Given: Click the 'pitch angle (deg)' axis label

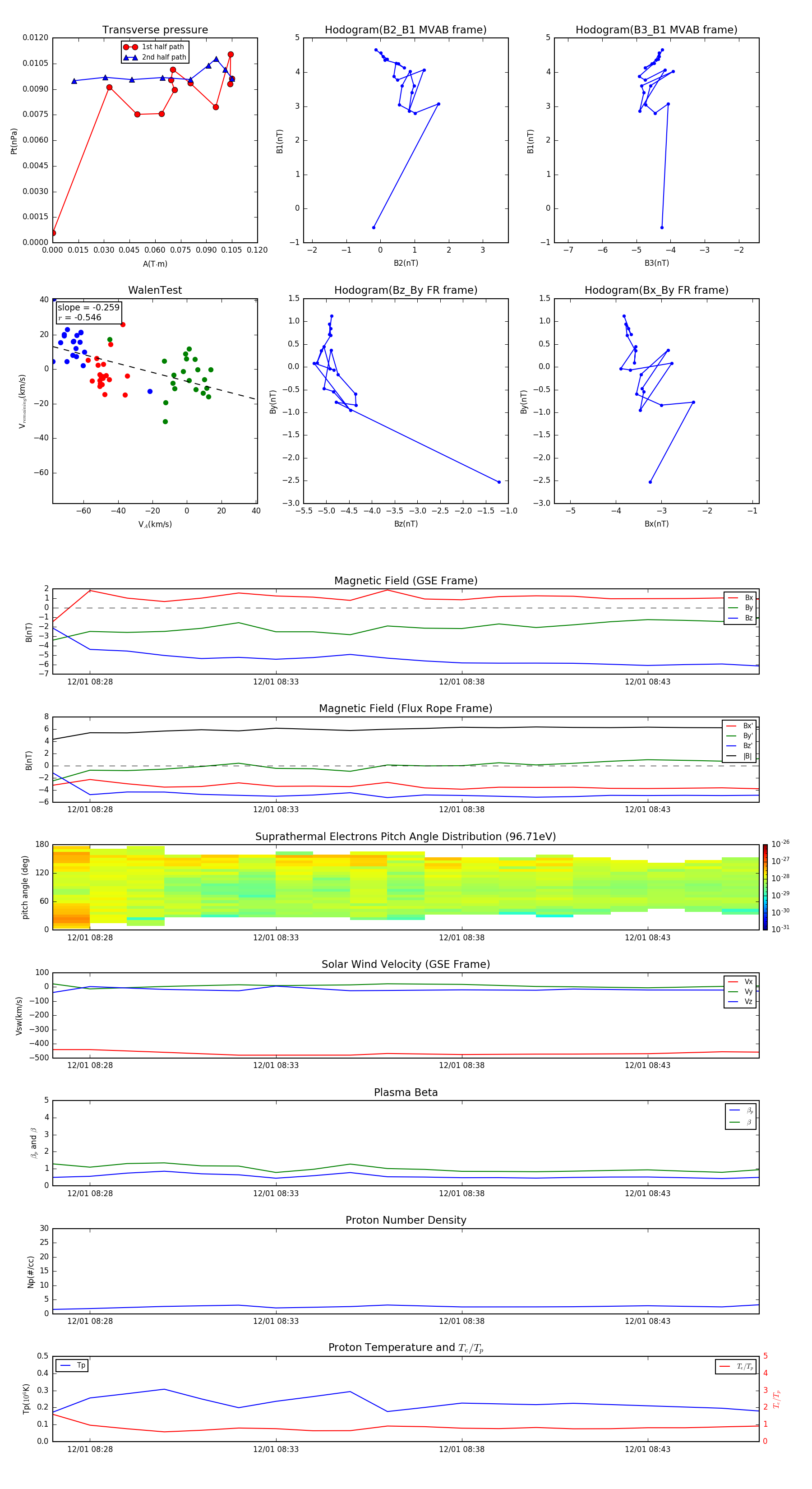Looking at the screenshot, I should 25,887.
